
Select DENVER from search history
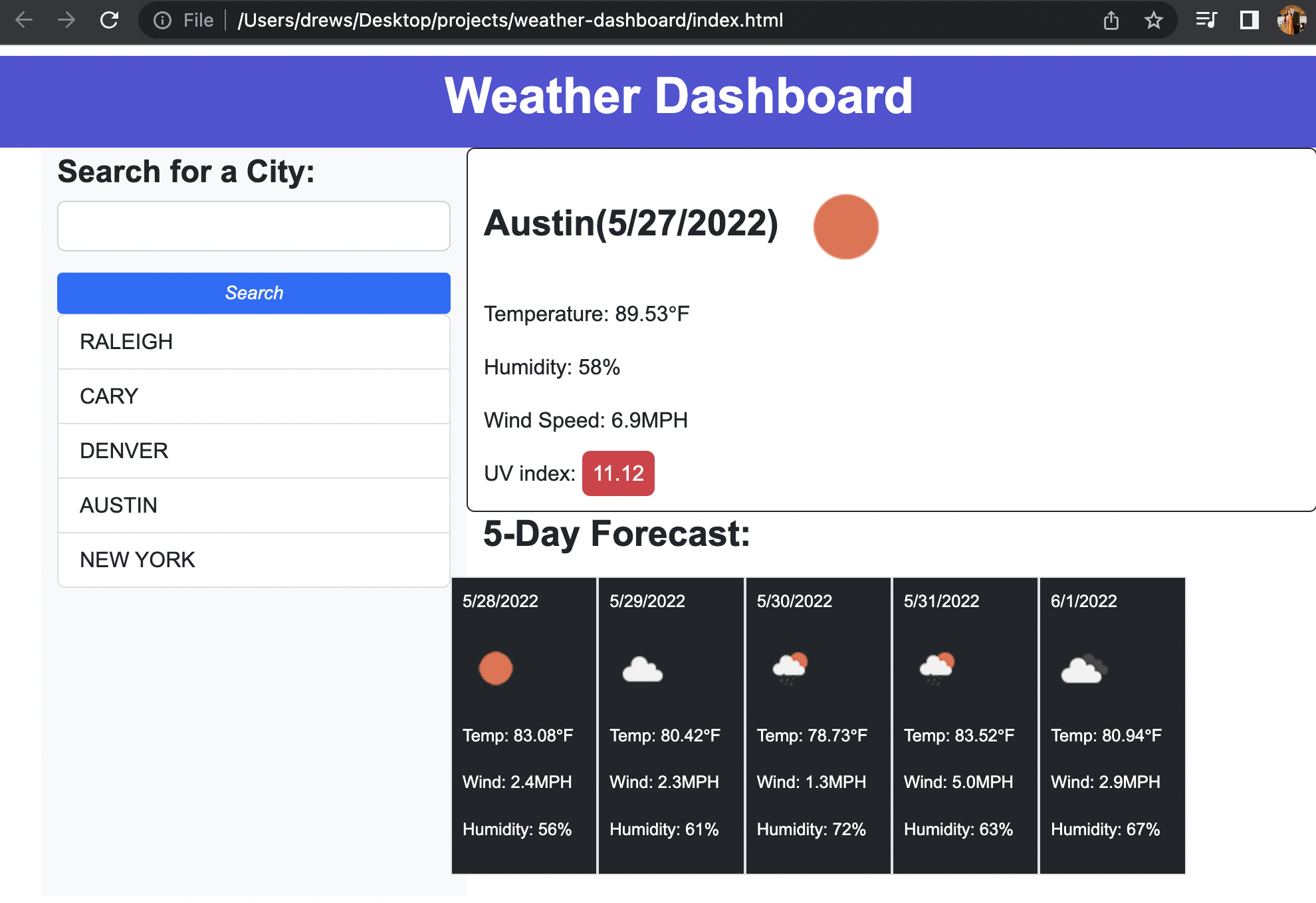pyautogui.click(x=254, y=451)
